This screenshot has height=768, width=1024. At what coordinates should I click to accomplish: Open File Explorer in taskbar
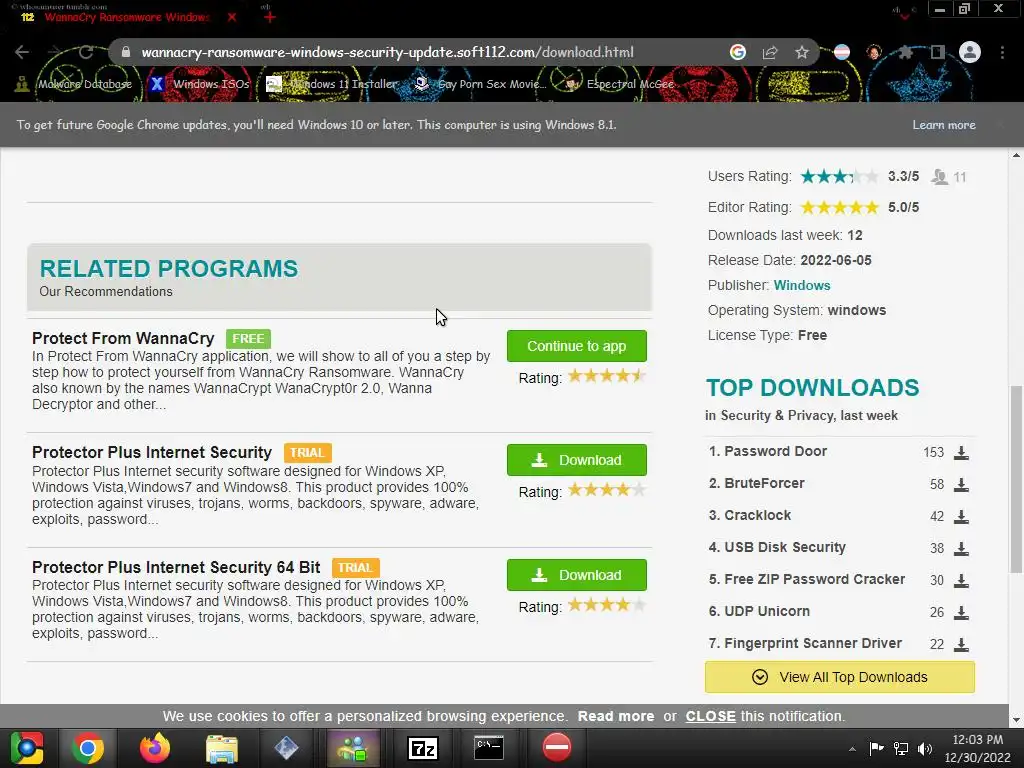(x=221, y=748)
